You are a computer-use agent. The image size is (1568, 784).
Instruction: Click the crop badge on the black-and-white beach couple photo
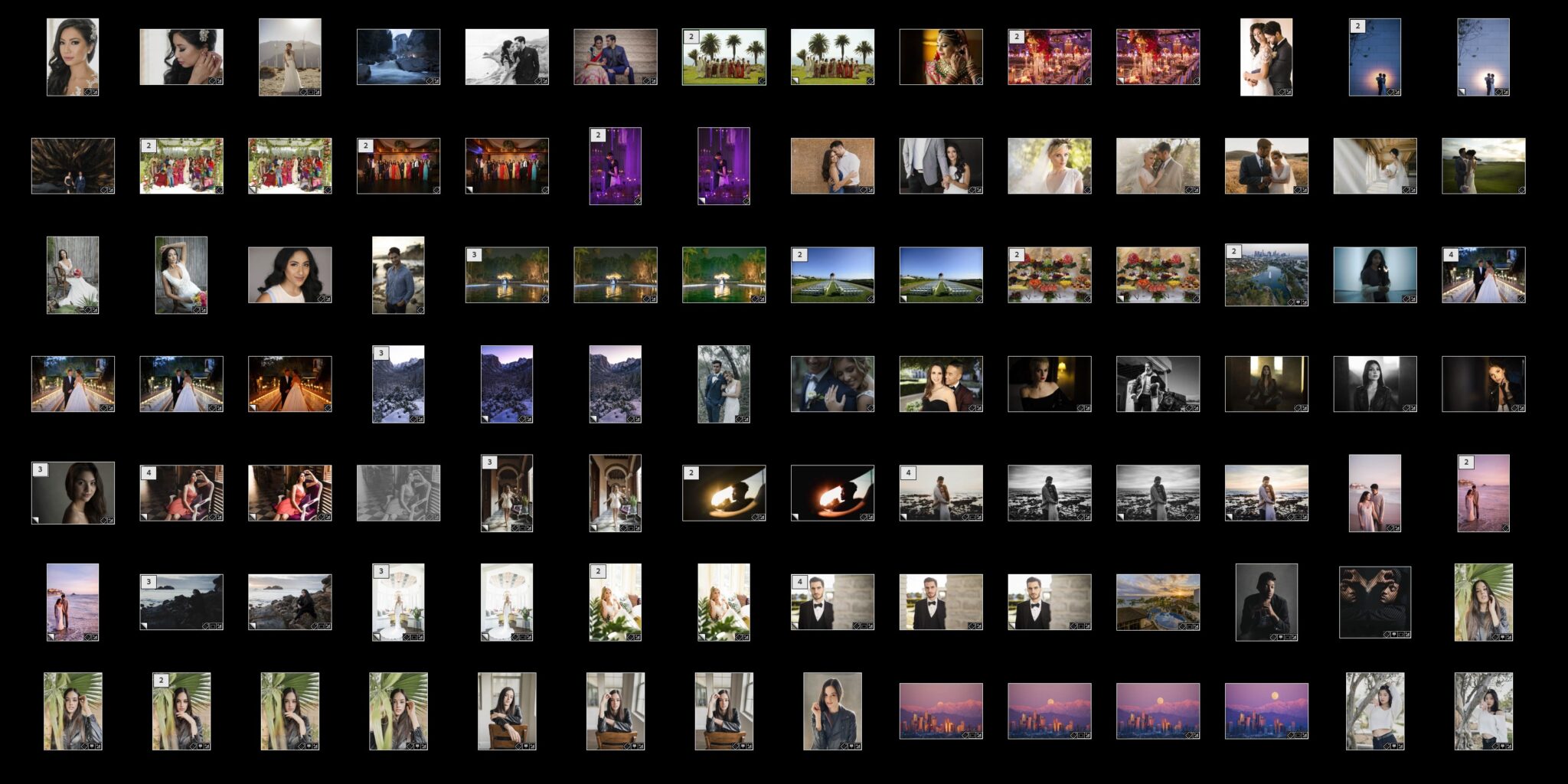pos(971,518)
